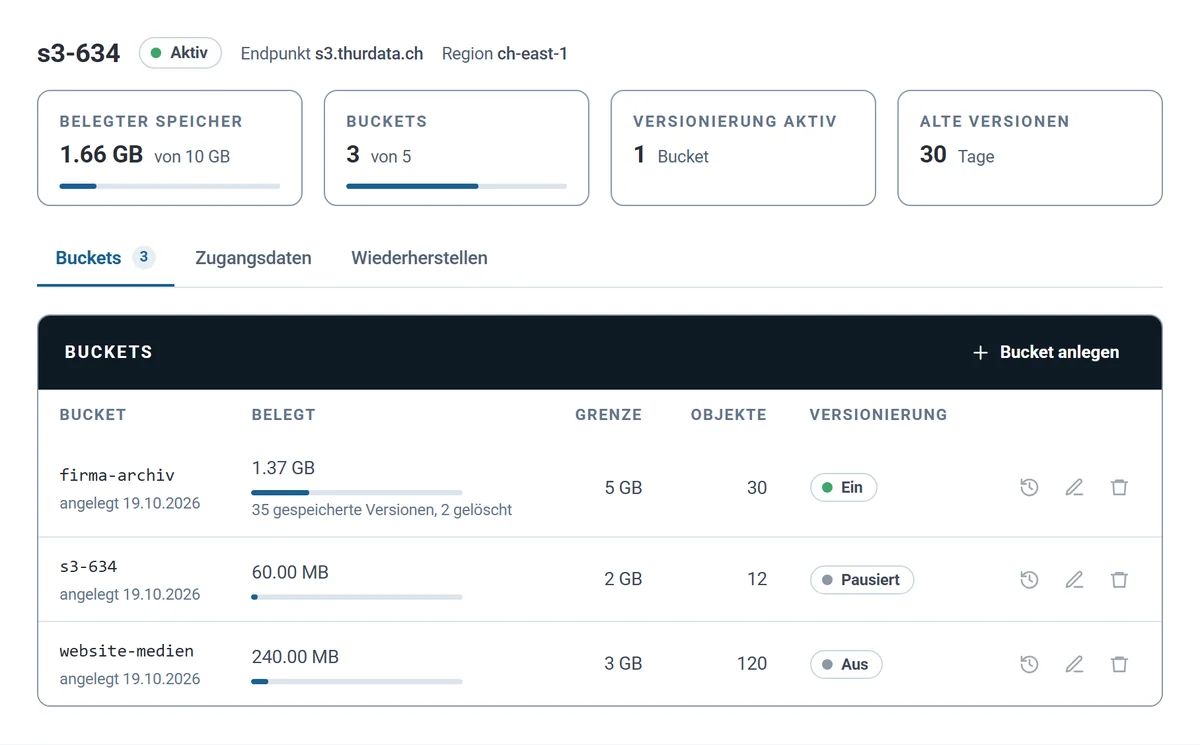Click the firma-archiv bucket name

(117, 475)
